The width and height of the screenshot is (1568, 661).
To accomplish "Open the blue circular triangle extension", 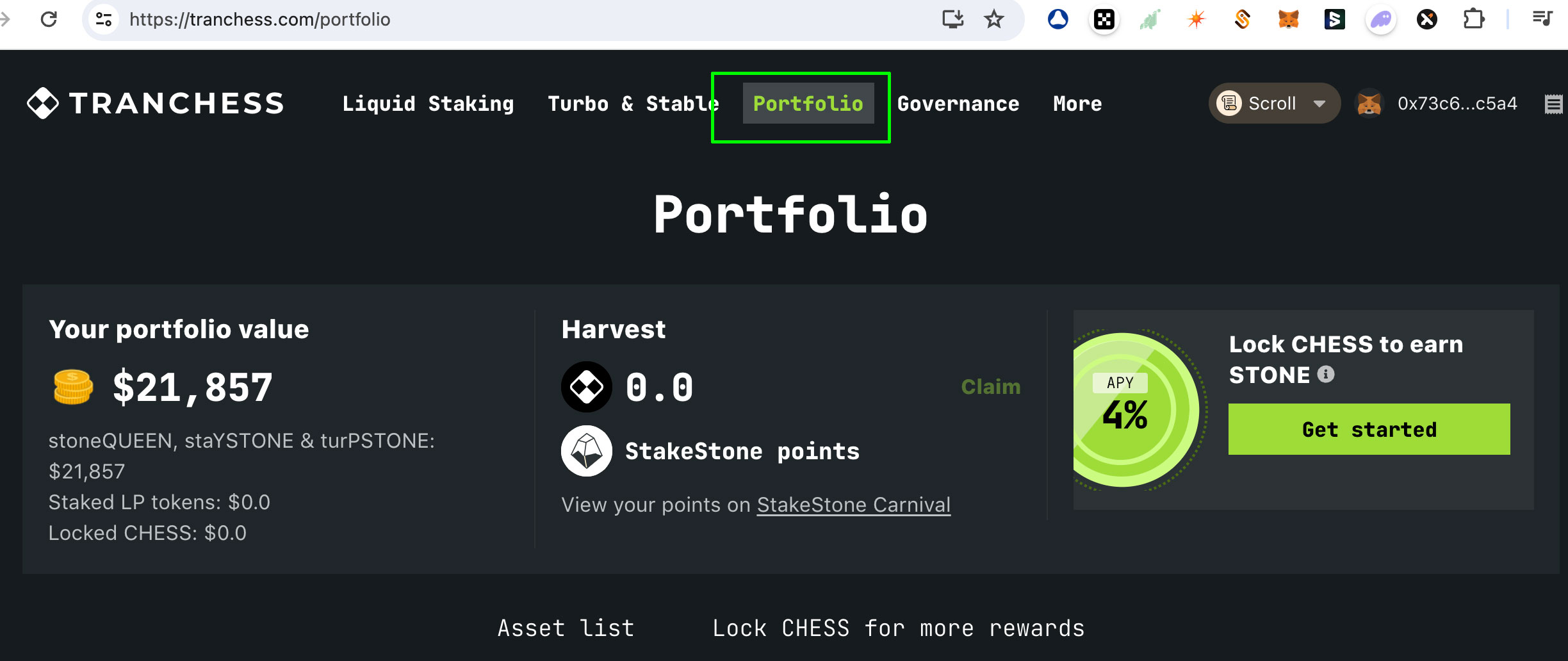I will (1058, 19).
